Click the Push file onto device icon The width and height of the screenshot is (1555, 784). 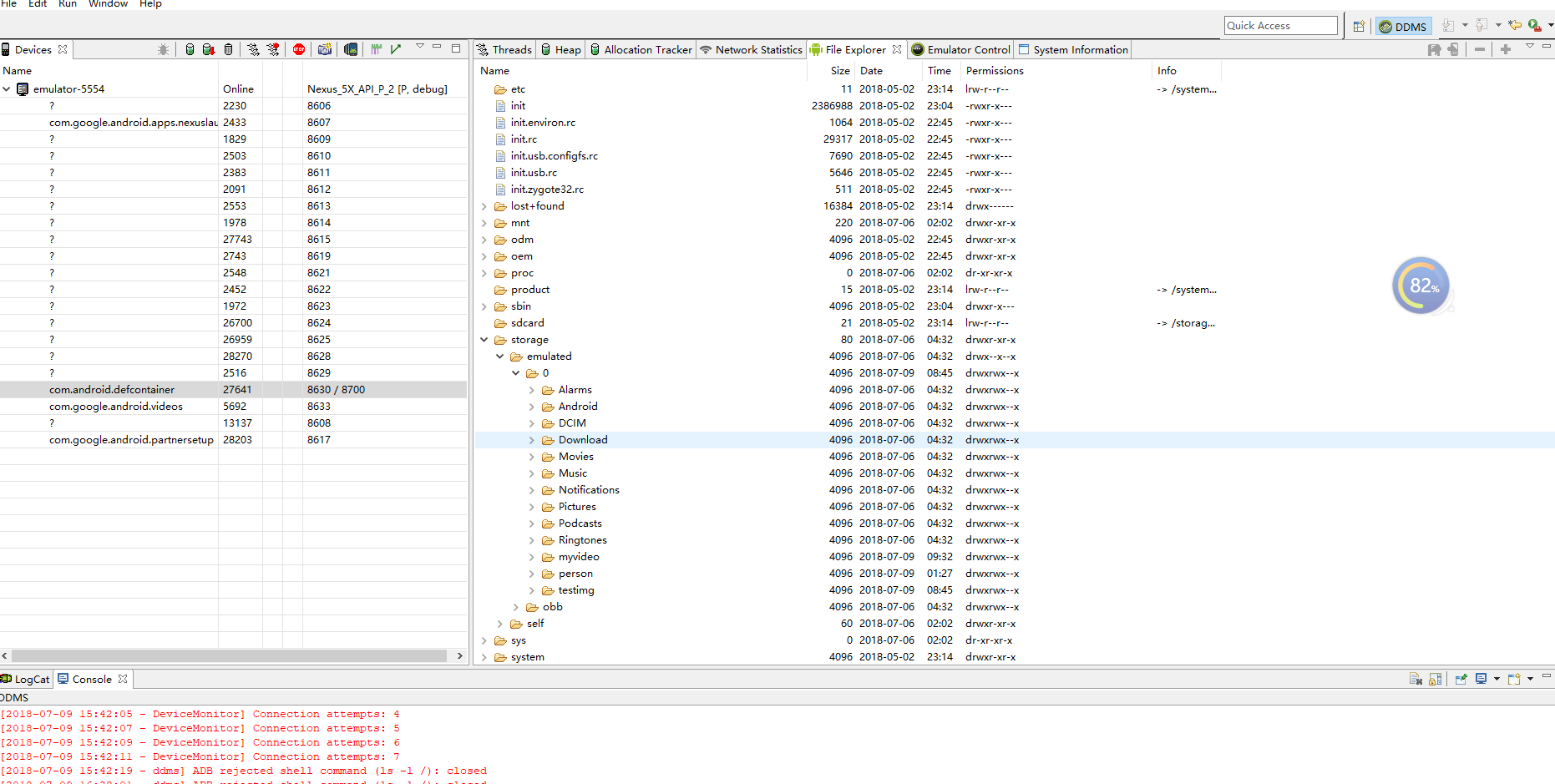click(x=1453, y=50)
